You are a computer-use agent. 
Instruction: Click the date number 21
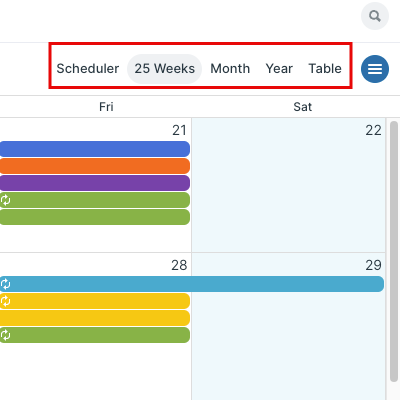[179, 130]
